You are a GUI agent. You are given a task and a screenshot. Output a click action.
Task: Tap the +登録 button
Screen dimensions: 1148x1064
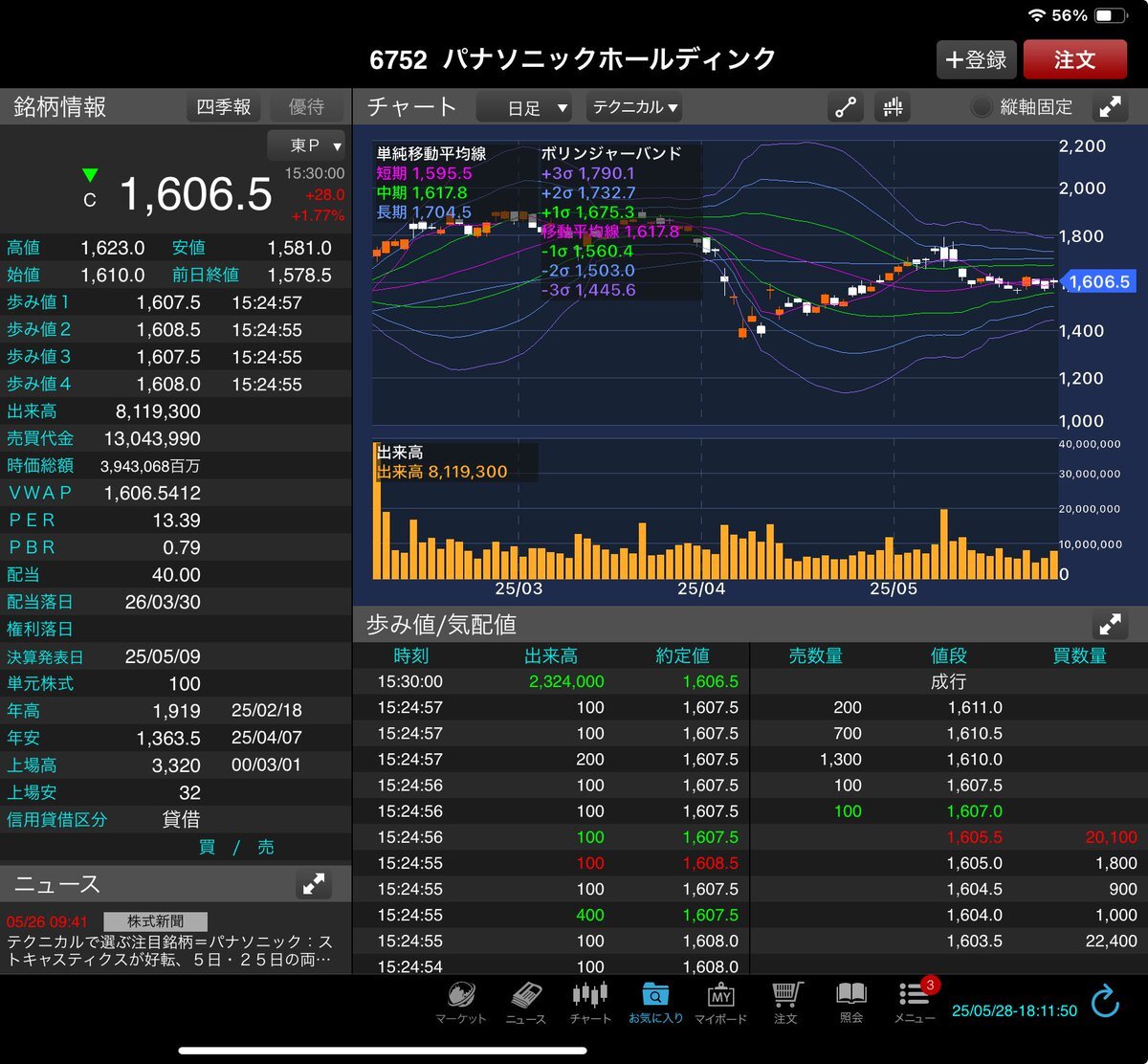tap(976, 59)
